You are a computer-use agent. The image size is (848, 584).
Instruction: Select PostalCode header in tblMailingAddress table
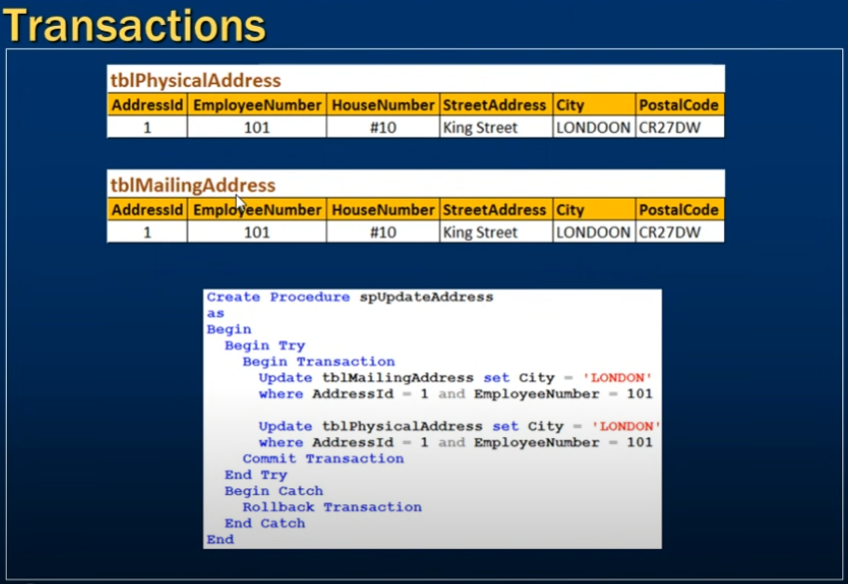click(679, 210)
